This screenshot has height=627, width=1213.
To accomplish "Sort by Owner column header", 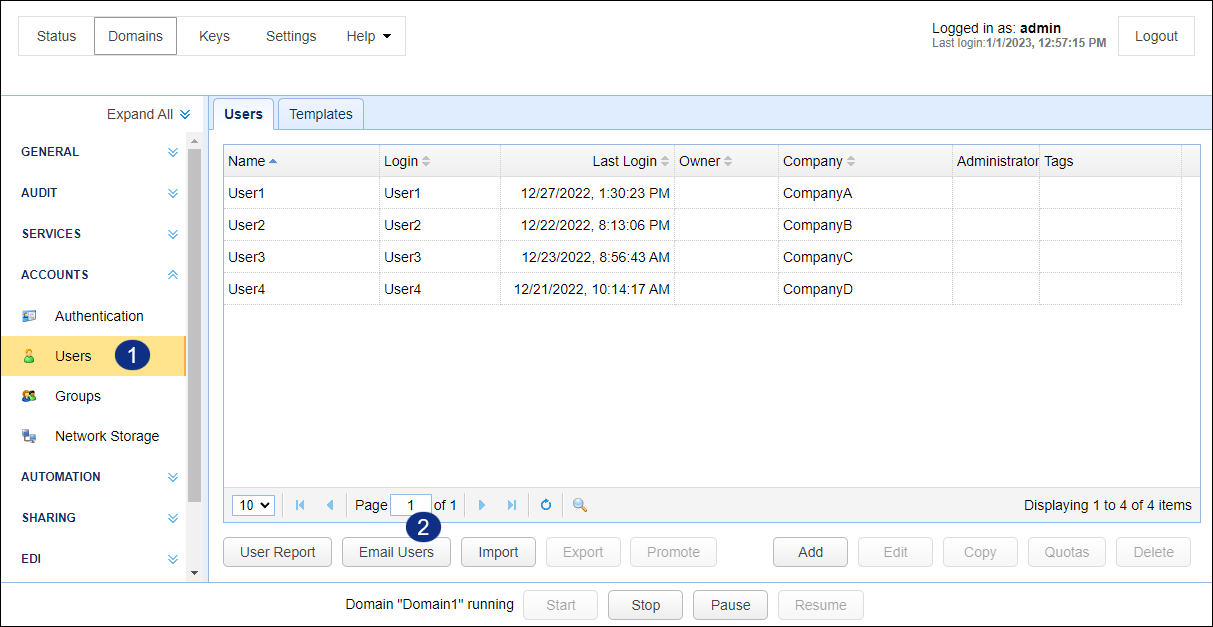I will [x=726, y=161].
